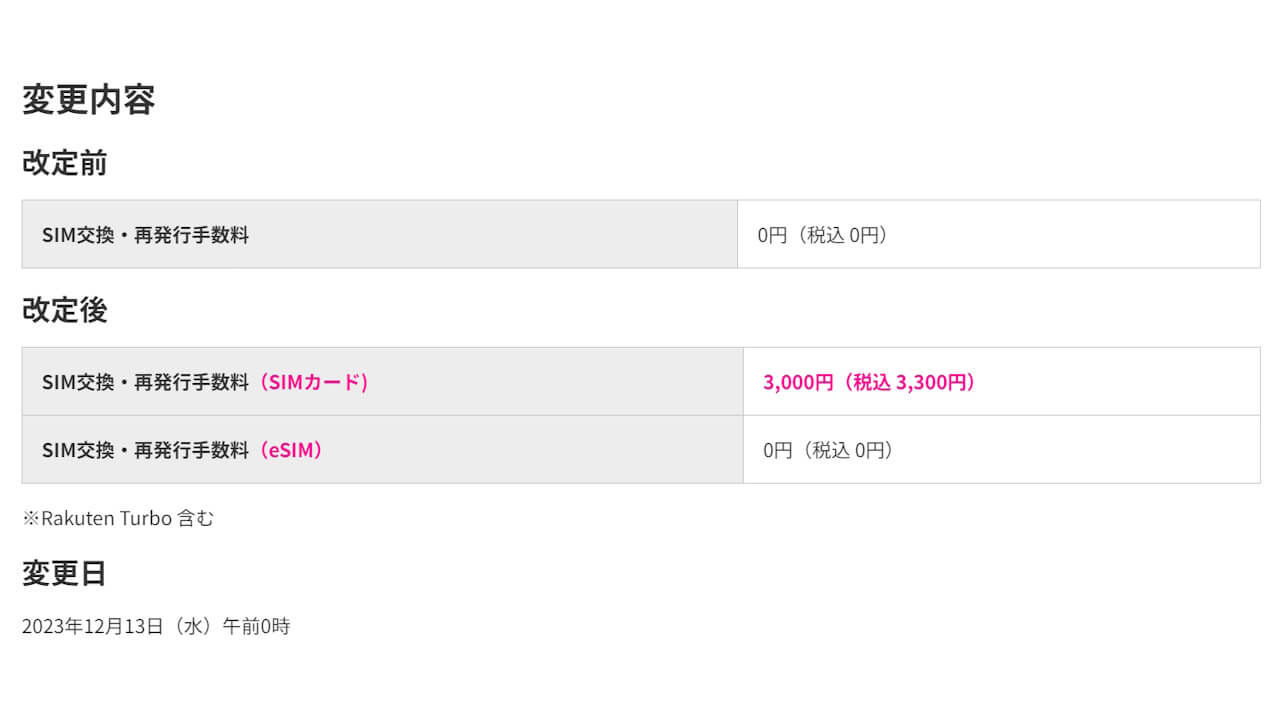1280x720 pixels.
Task: Click the "変更内容" main heading
Action: [x=88, y=100]
